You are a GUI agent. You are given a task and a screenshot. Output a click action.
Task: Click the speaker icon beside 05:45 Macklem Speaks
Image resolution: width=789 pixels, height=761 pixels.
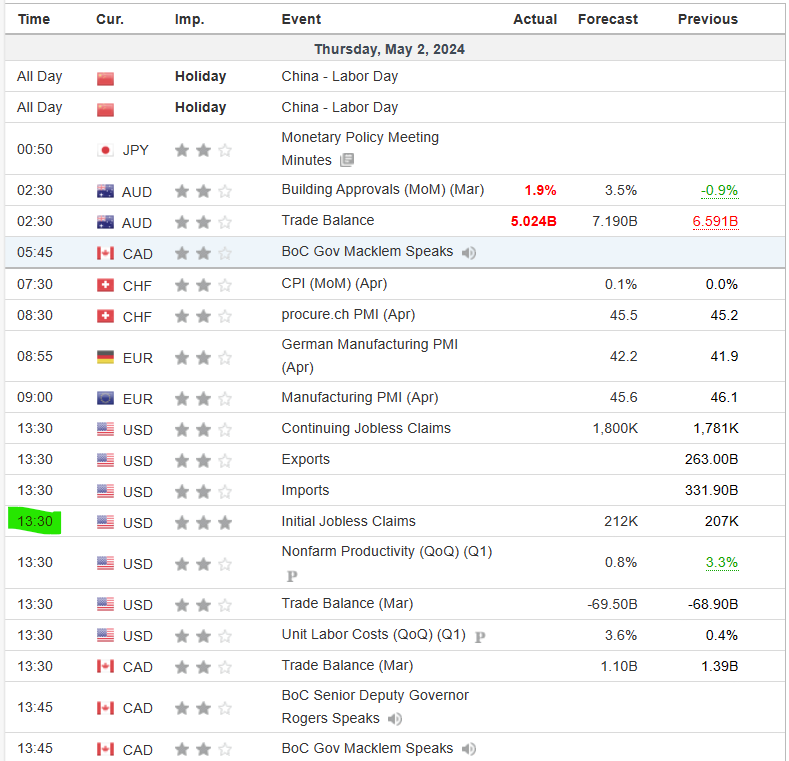coord(469,253)
